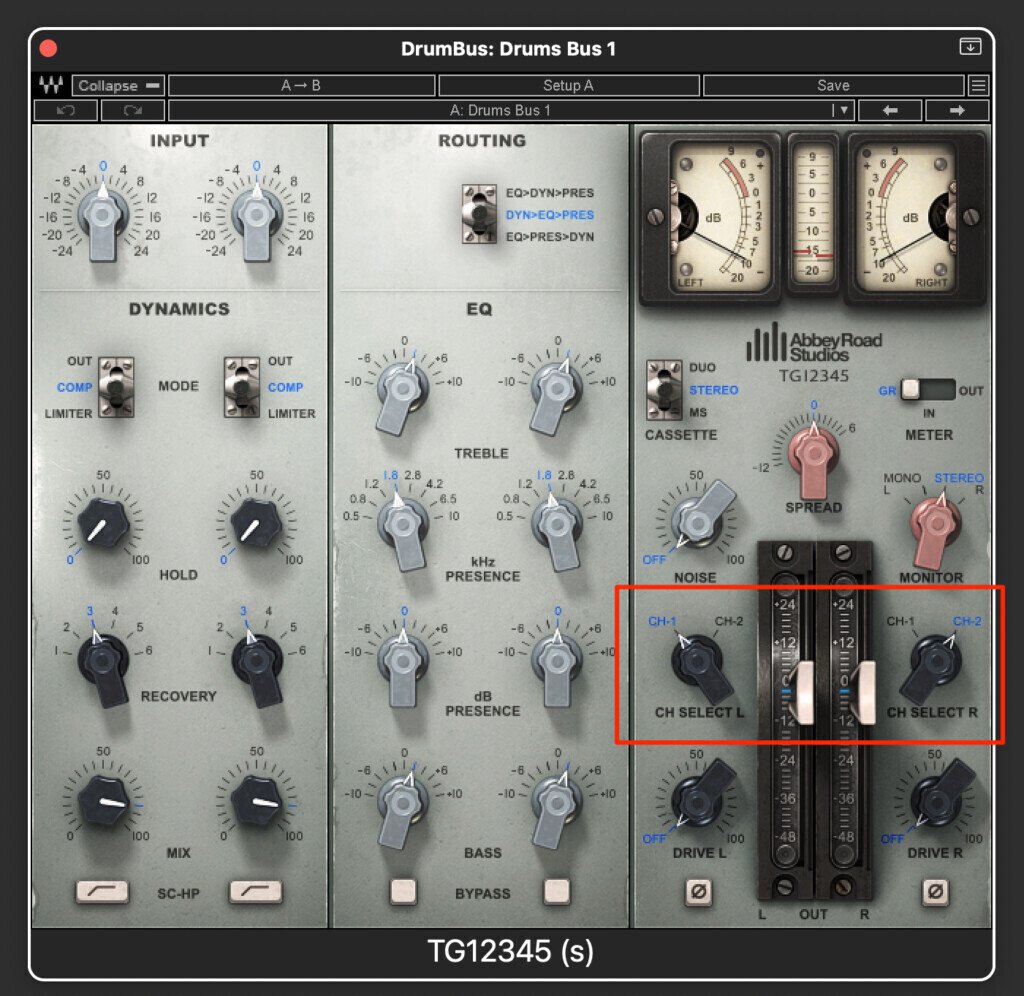Invert phase with Drive R Ø button

tap(935, 892)
